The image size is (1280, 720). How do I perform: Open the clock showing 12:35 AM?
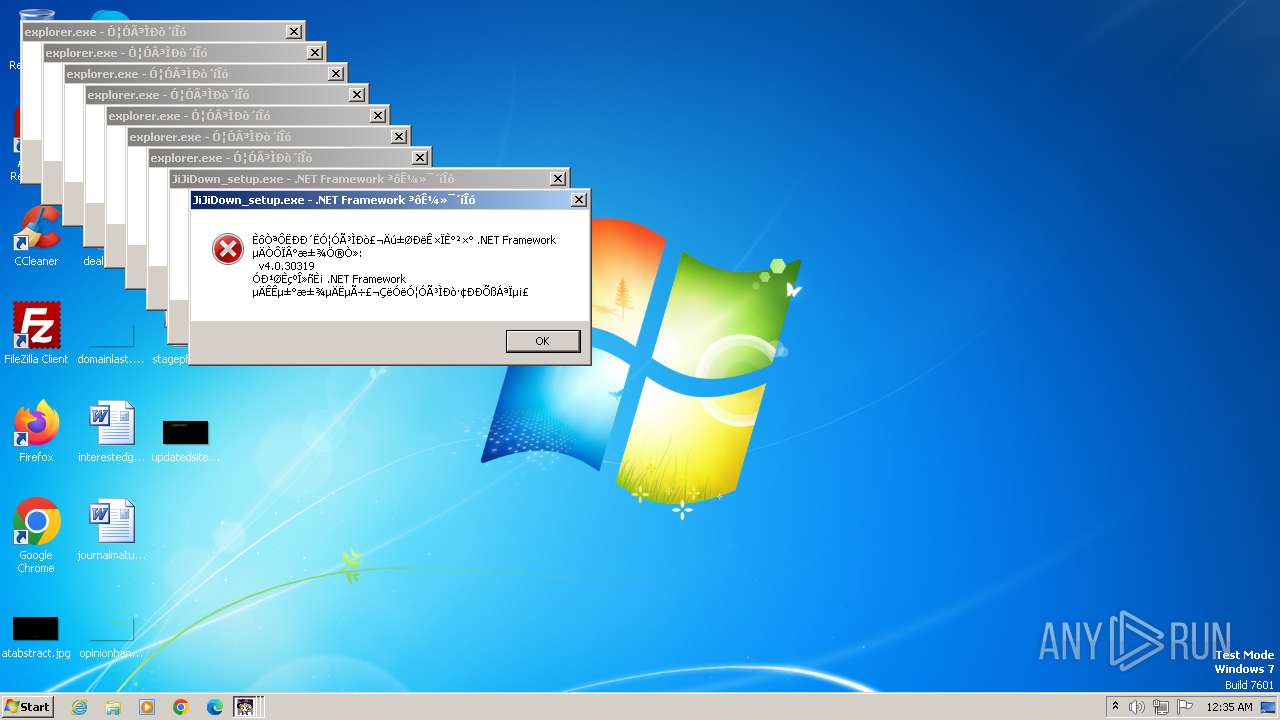(x=1229, y=707)
